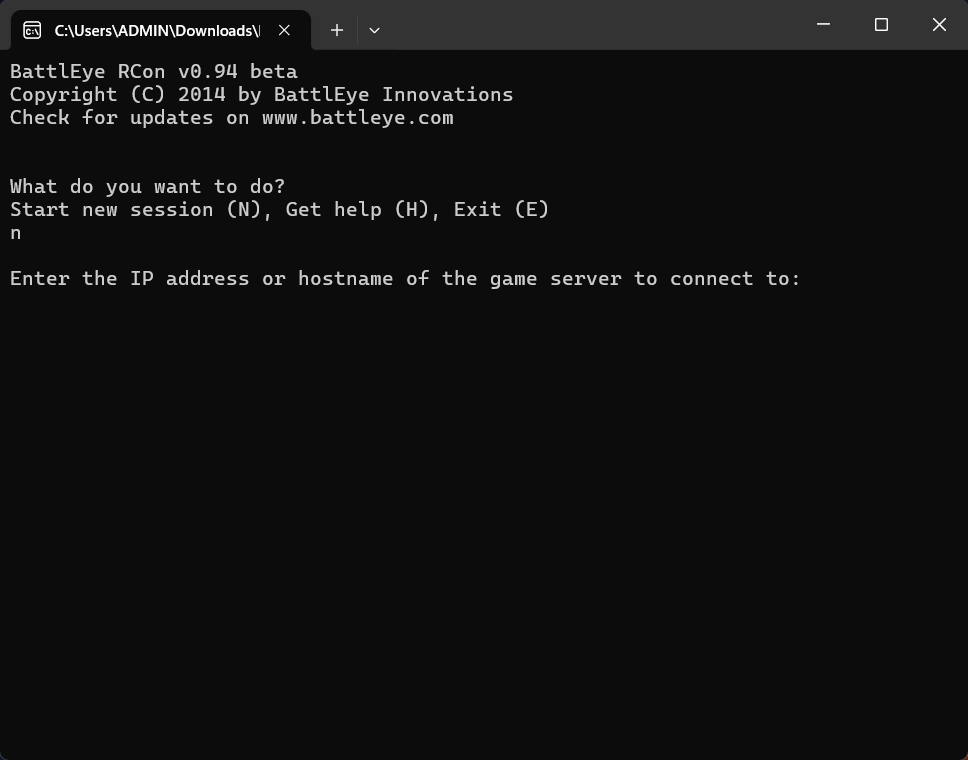Click the typed n response line

[15, 233]
